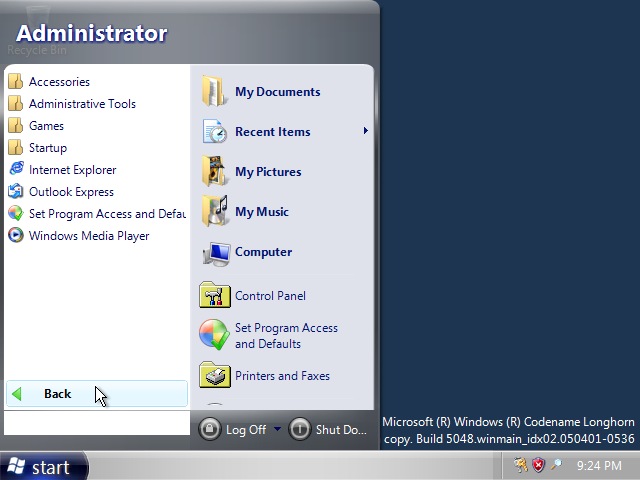Click the magnifier tray icon

pyautogui.click(x=556, y=464)
